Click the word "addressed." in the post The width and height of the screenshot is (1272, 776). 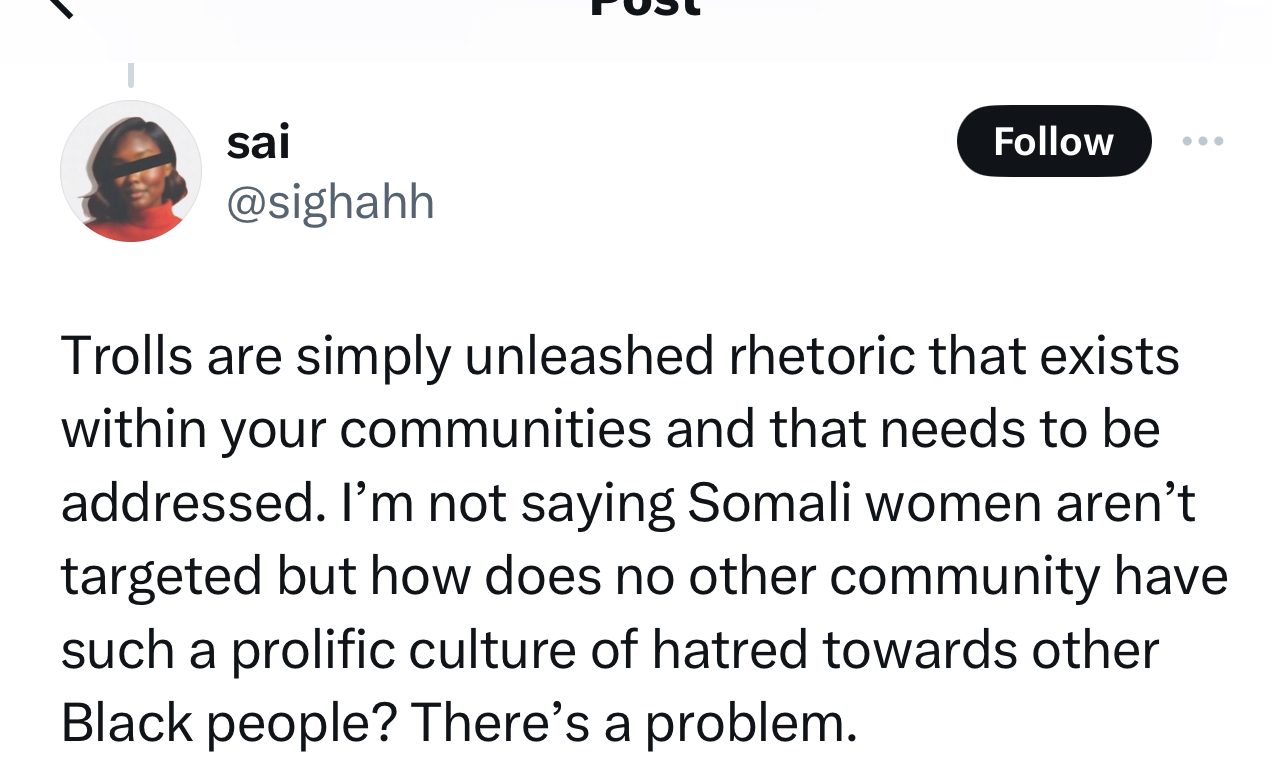(193, 503)
